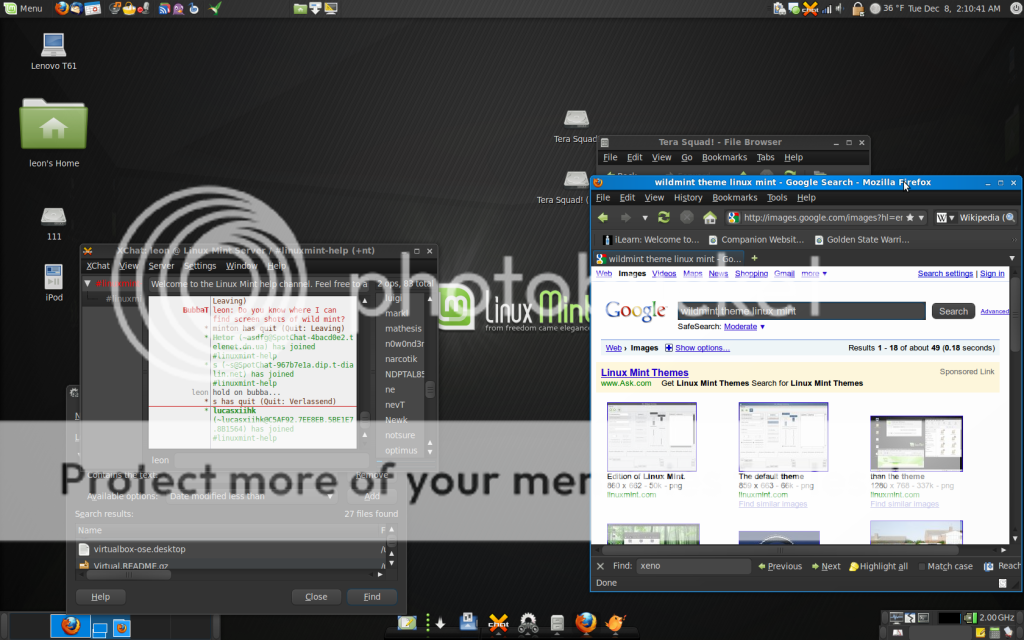Expand the SafeSearch Moderate dropdown

[x=744, y=327]
